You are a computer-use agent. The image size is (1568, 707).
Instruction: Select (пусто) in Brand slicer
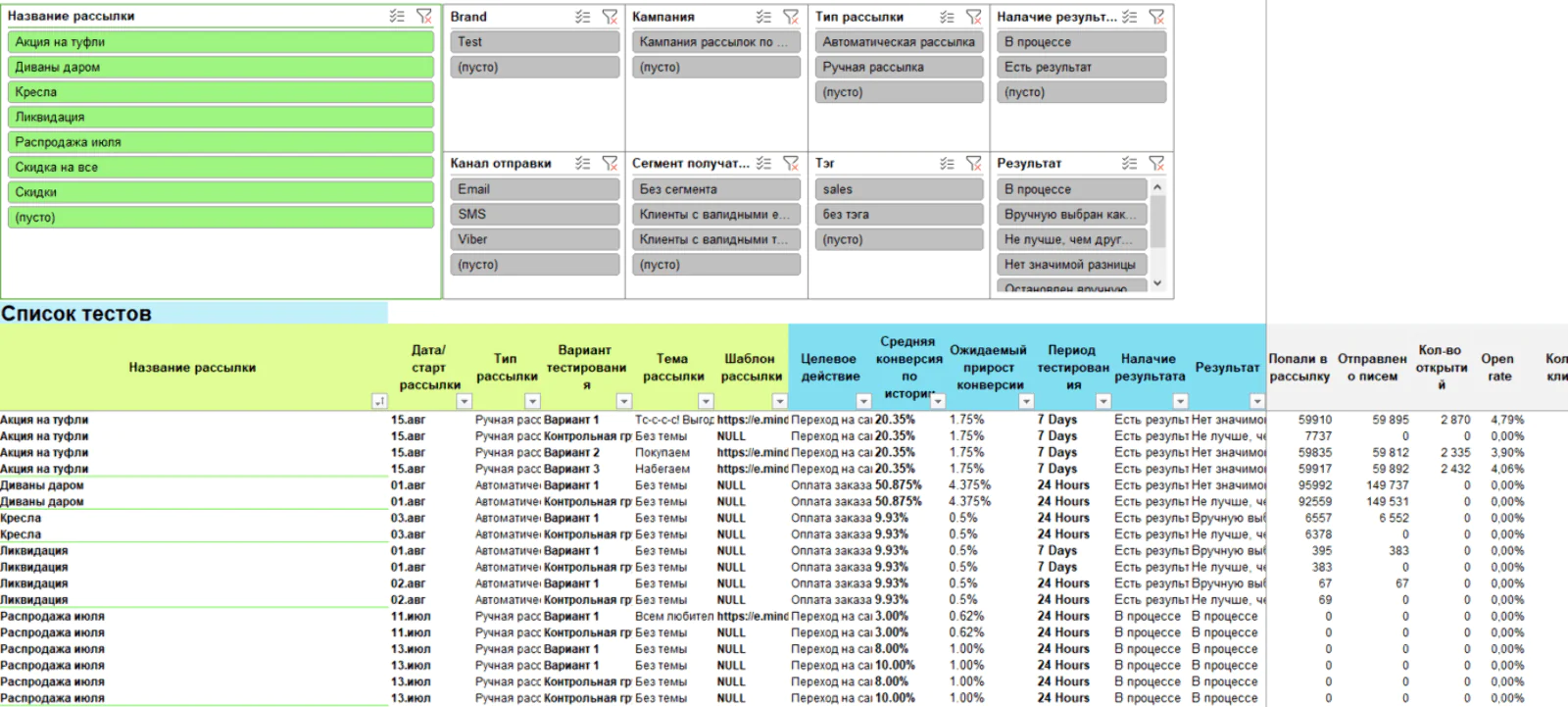535,67
